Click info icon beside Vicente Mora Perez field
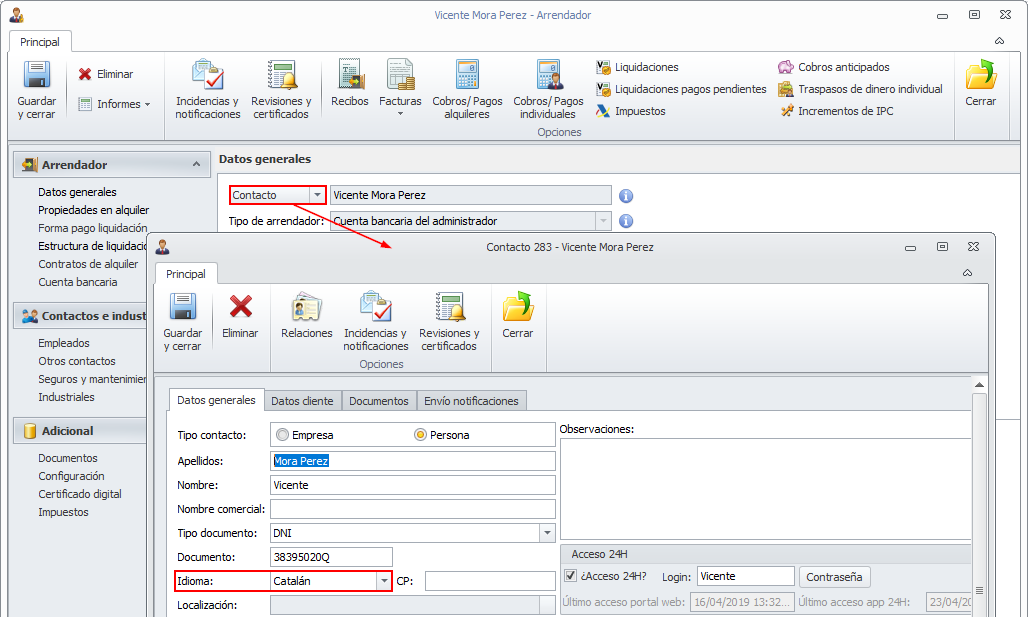The height and width of the screenshot is (617, 1028). point(626,195)
